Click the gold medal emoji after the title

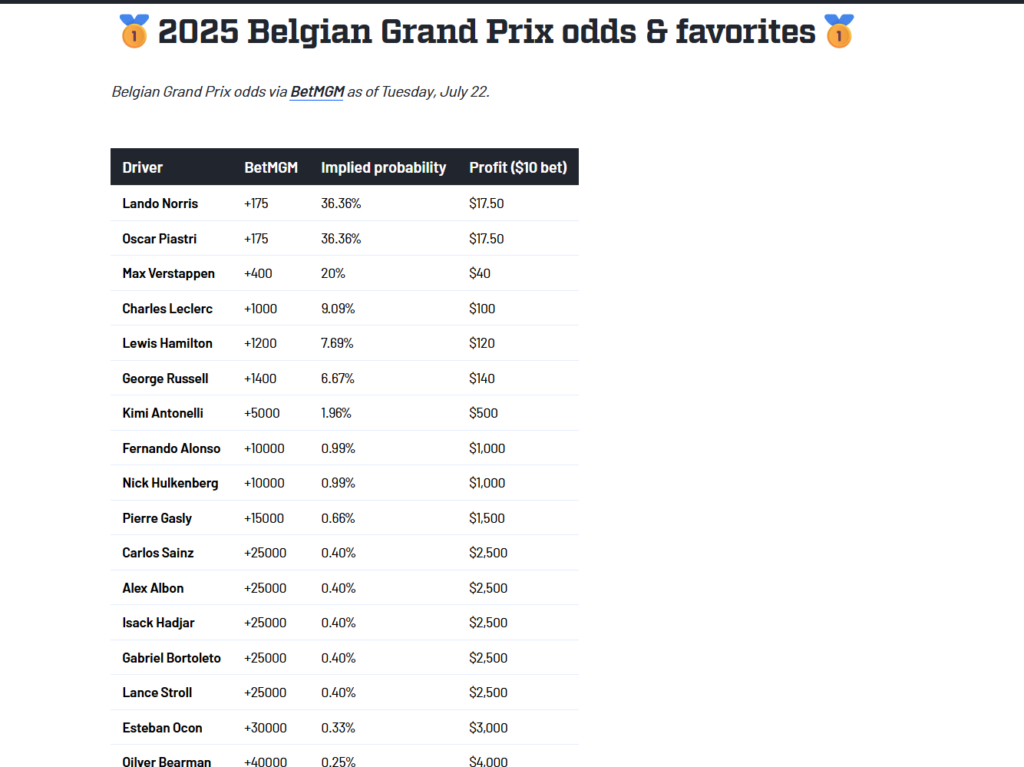tap(839, 31)
